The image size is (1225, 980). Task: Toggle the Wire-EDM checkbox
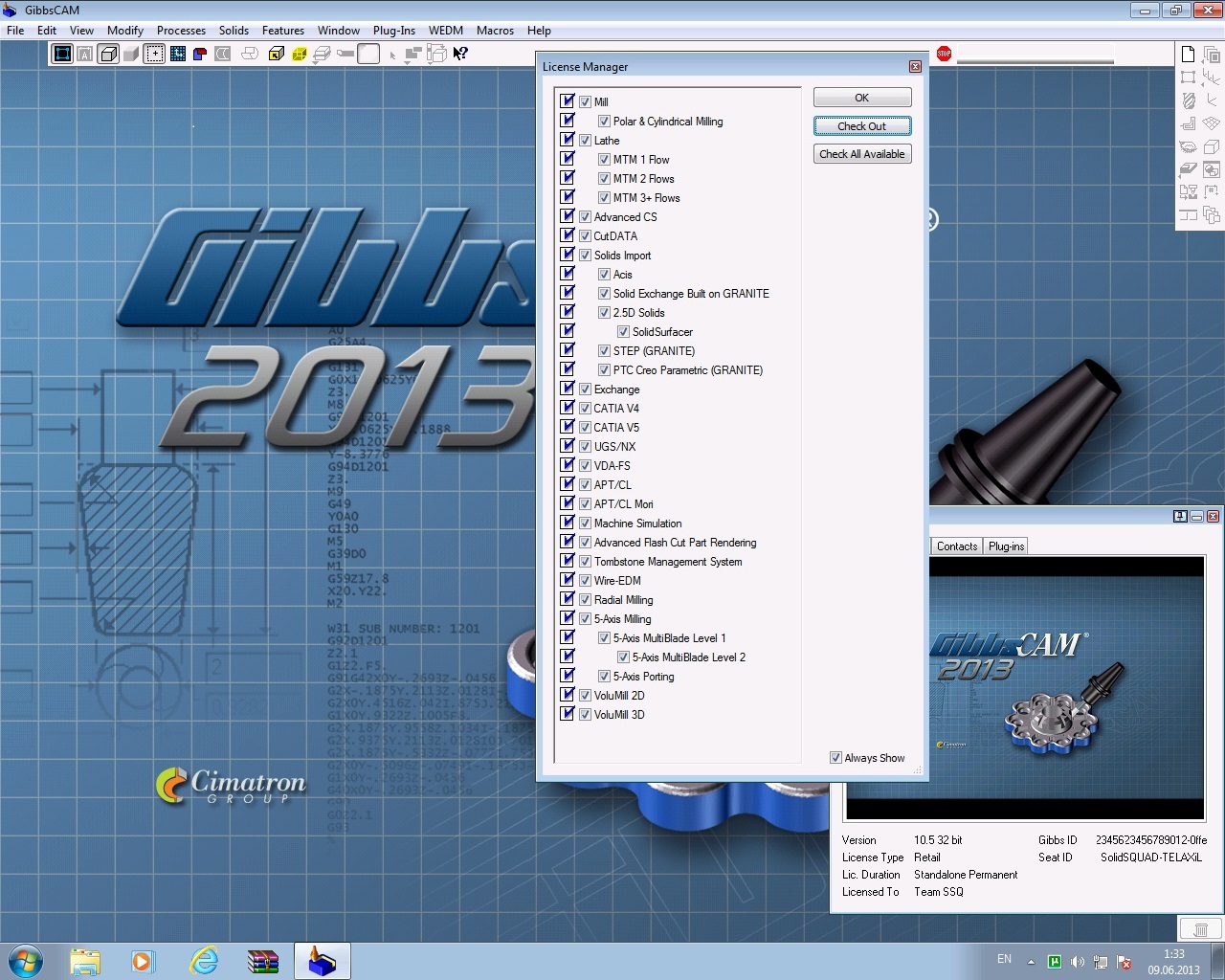click(x=585, y=581)
